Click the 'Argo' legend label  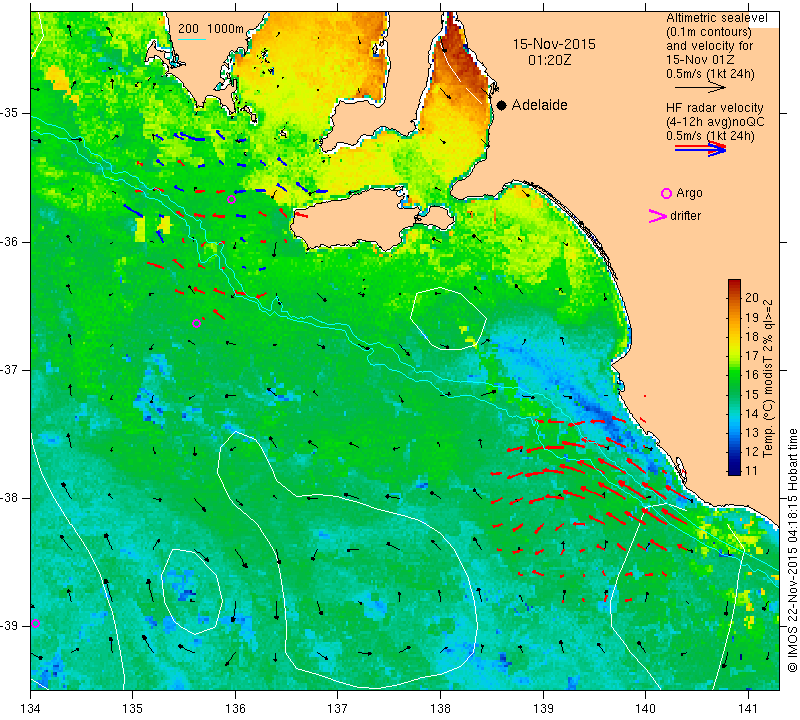point(689,193)
